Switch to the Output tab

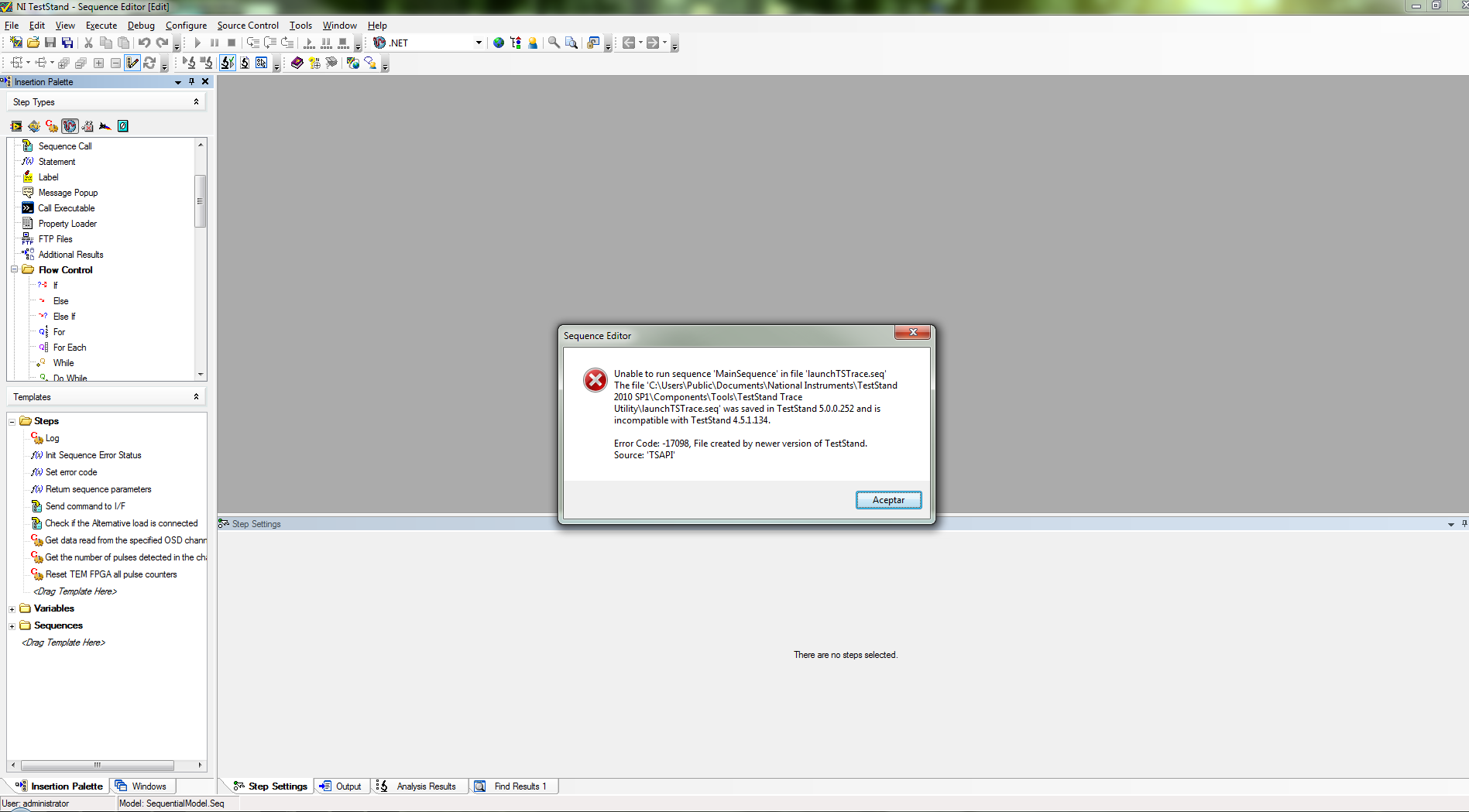click(x=341, y=786)
